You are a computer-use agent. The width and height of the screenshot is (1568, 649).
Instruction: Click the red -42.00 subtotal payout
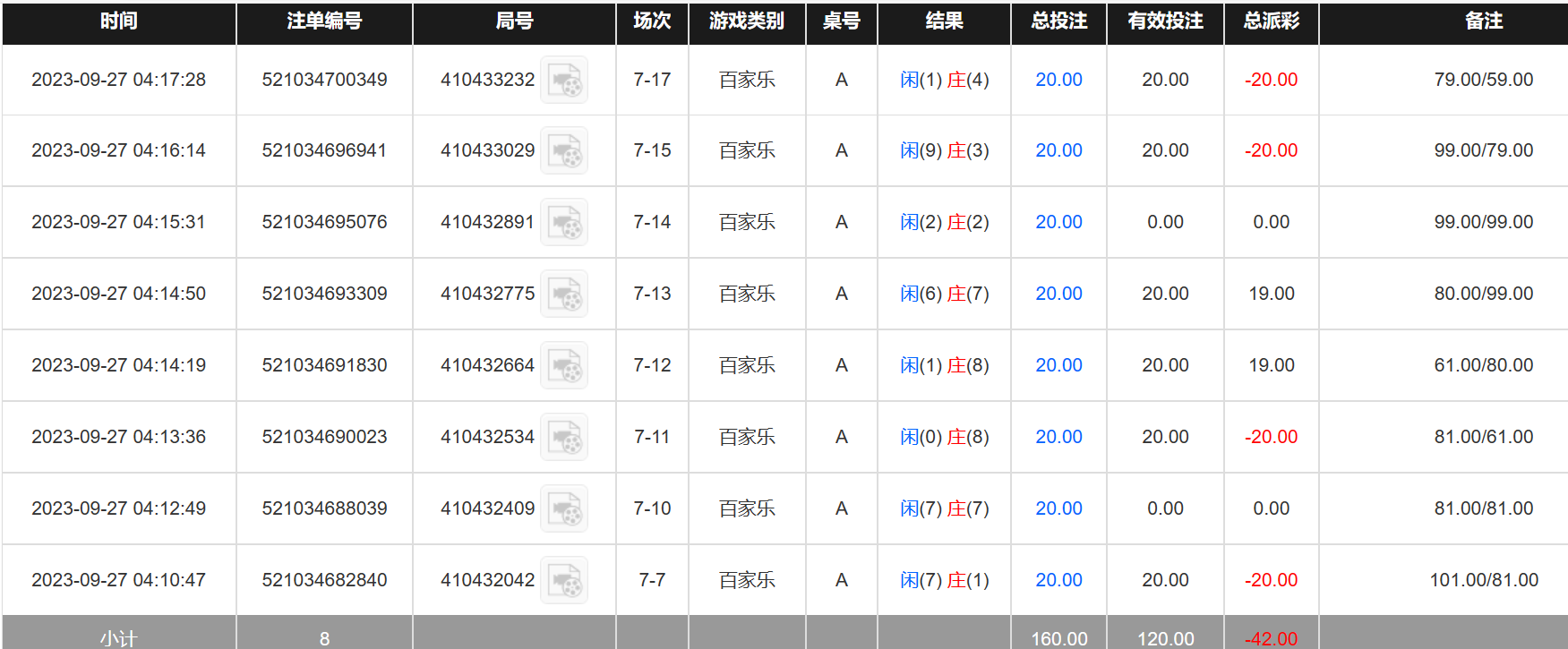pos(1271,638)
